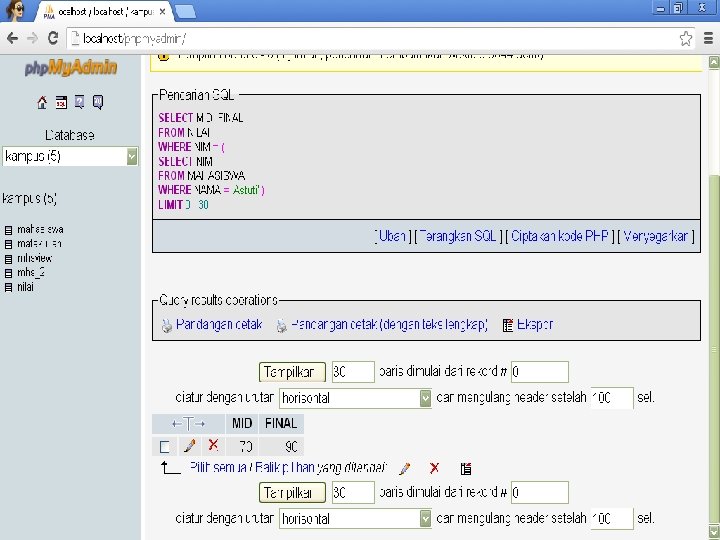Open the phpMyAdmin documentation icon

[x=79, y=102]
